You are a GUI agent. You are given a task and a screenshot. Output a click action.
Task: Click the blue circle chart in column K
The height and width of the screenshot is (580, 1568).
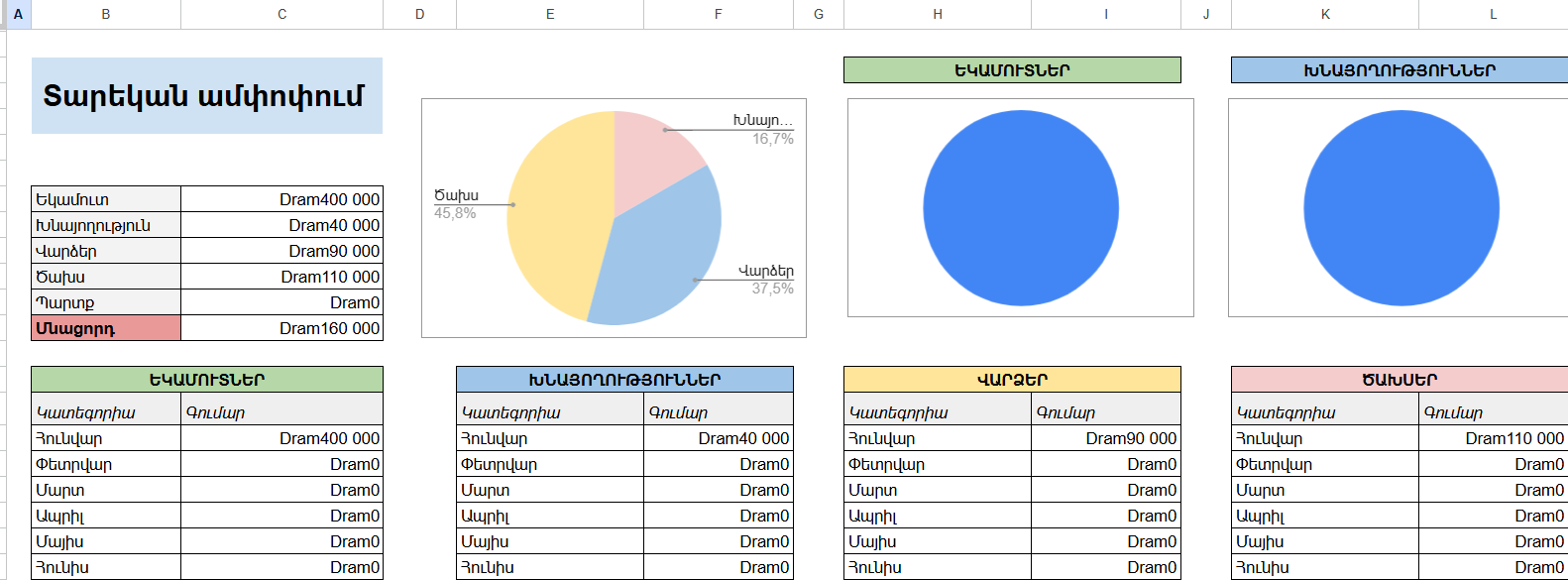pyautogui.click(x=1400, y=208)
